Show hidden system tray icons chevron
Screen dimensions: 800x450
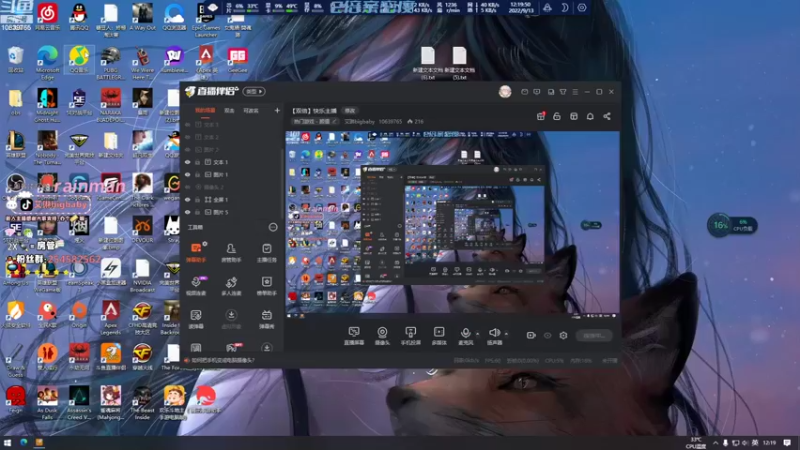715,442
